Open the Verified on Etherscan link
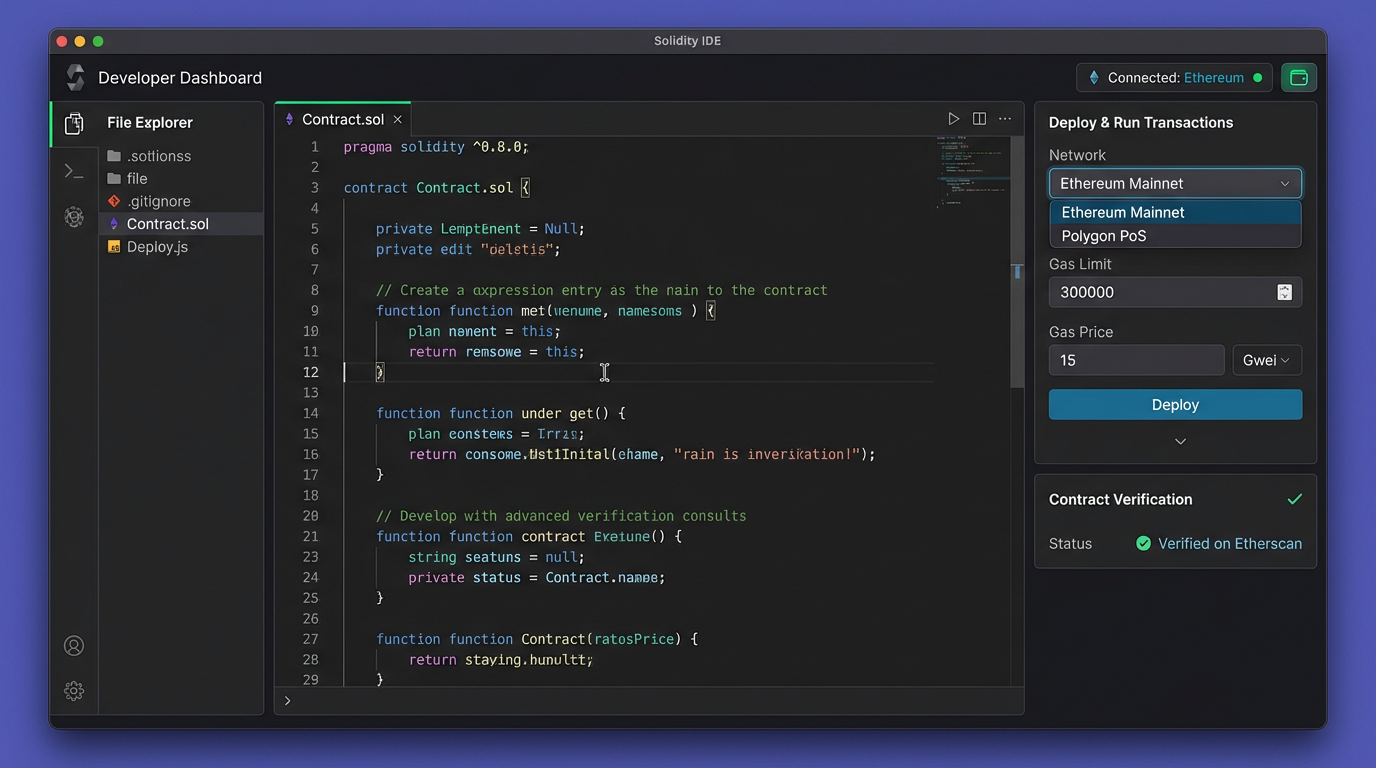This screenshot has height=768, width=1376. click(x=1229, y=543)
